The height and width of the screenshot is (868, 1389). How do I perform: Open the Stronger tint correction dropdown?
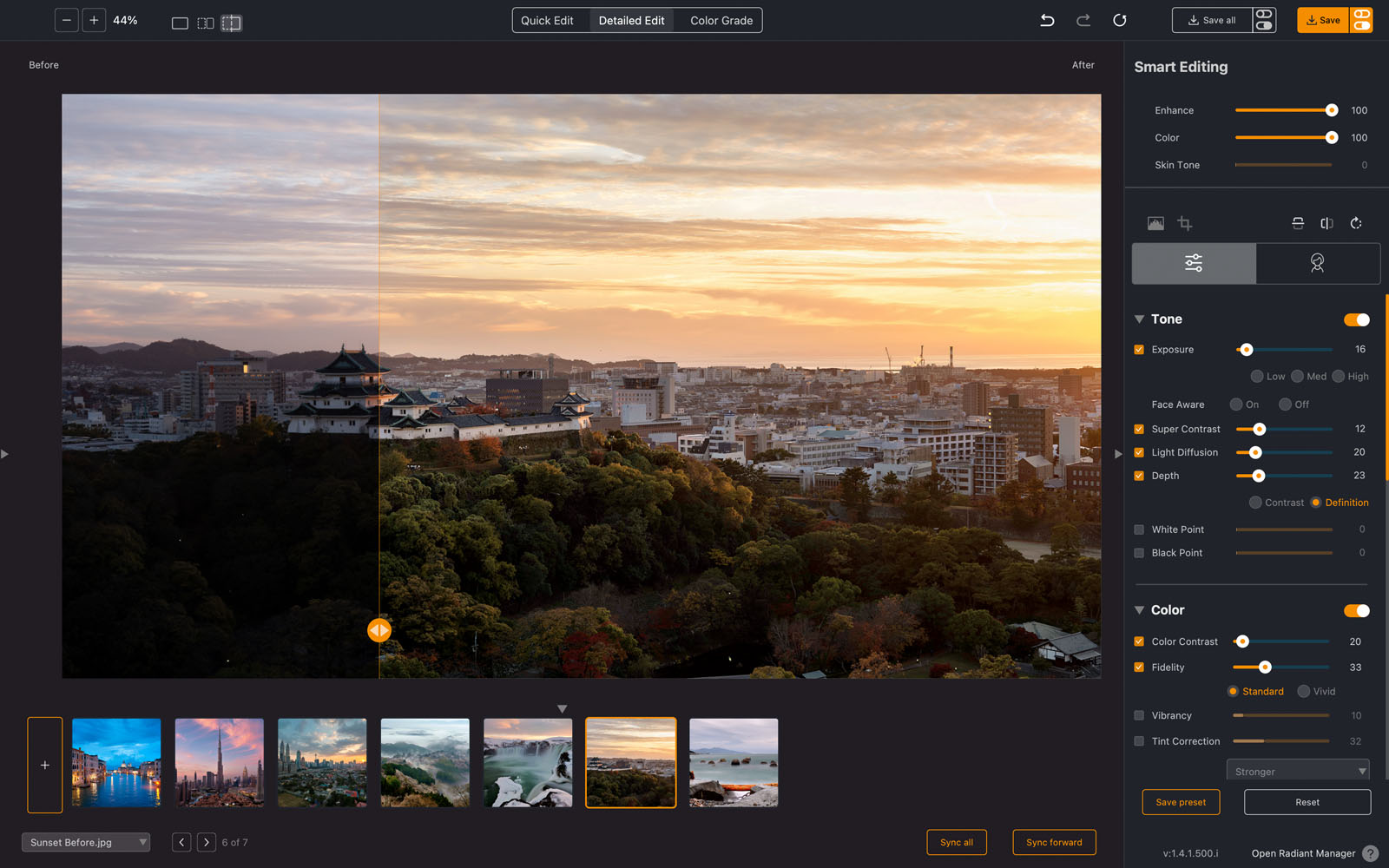(x=1297, y=770)
